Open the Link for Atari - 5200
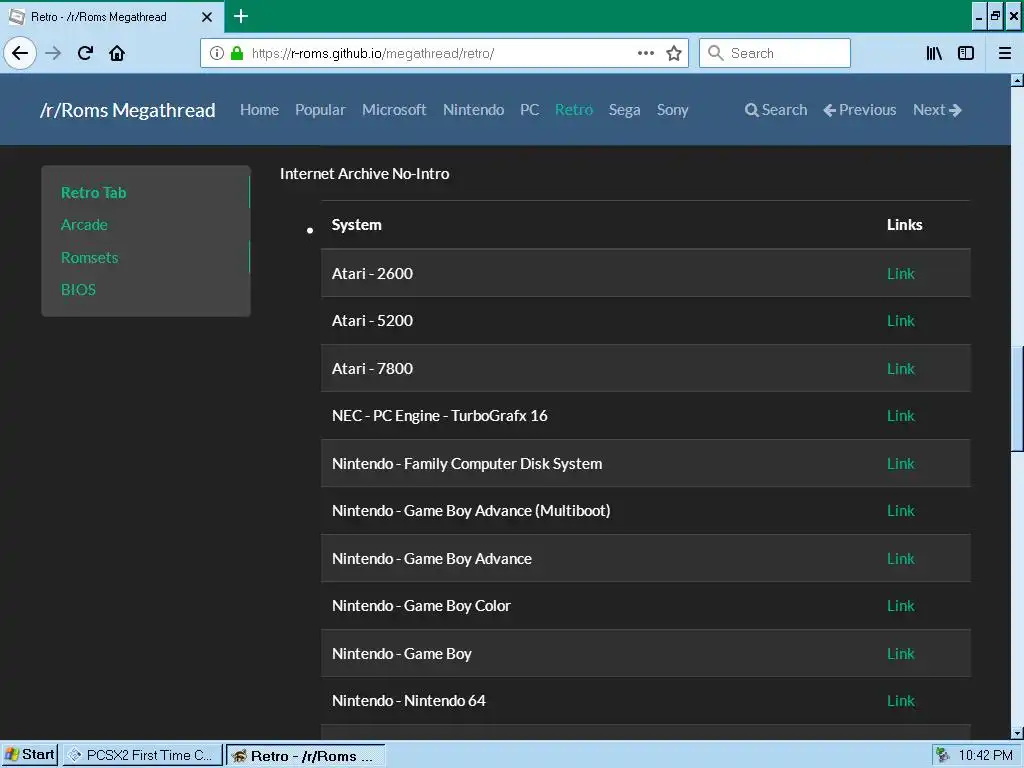The image size is (1024, 768). 901,321
